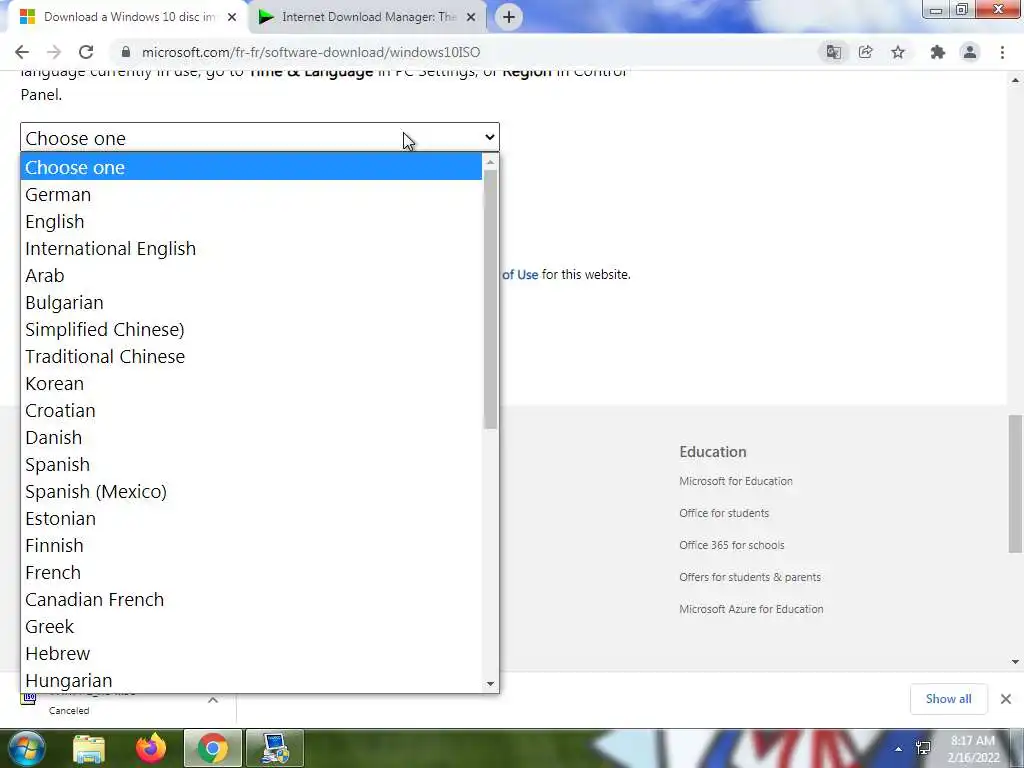Screen dimensions: 1024x768
Task: Select English from language list
Action: click(251, 221)
